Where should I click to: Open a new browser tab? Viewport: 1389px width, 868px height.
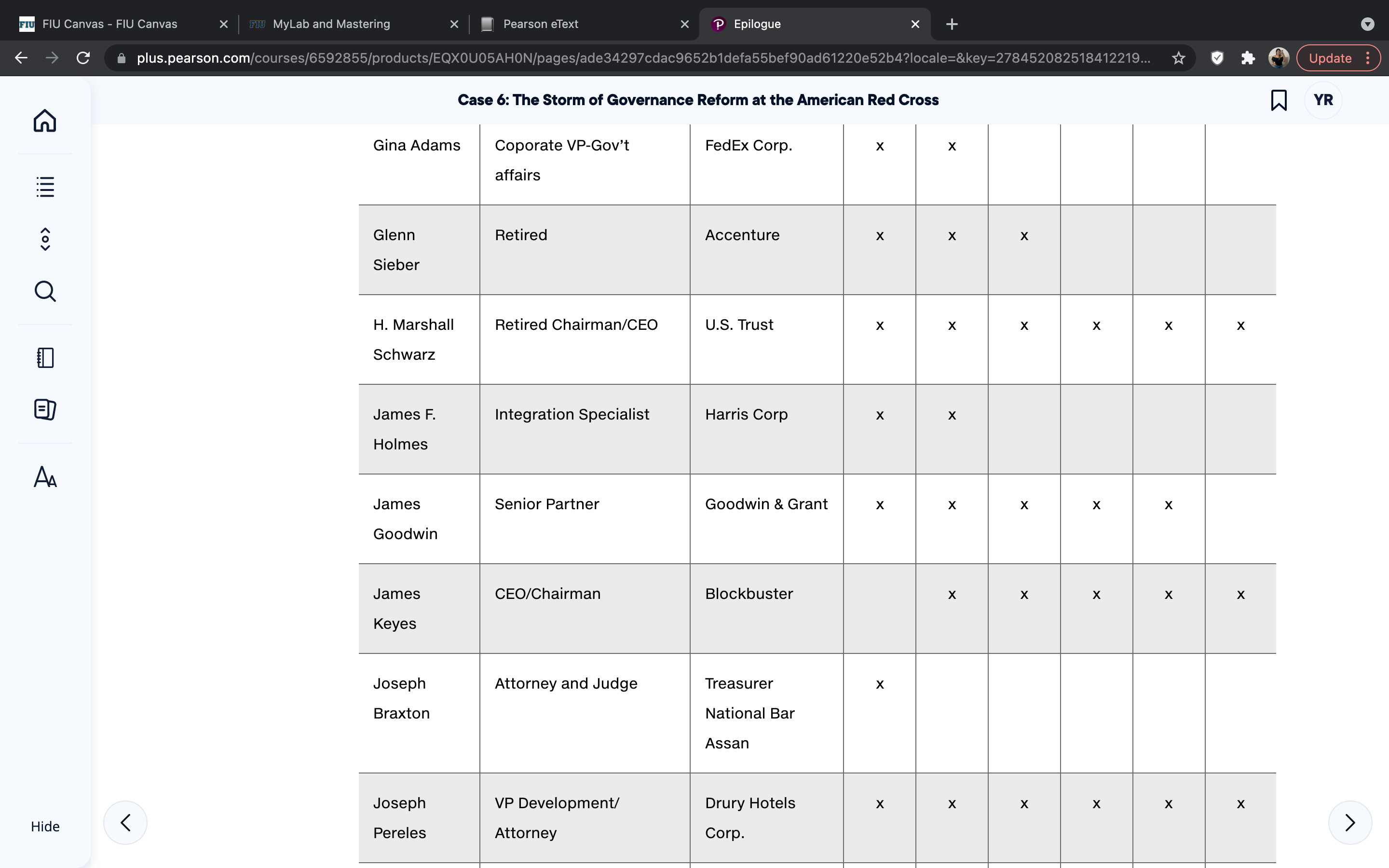point(952,24)
